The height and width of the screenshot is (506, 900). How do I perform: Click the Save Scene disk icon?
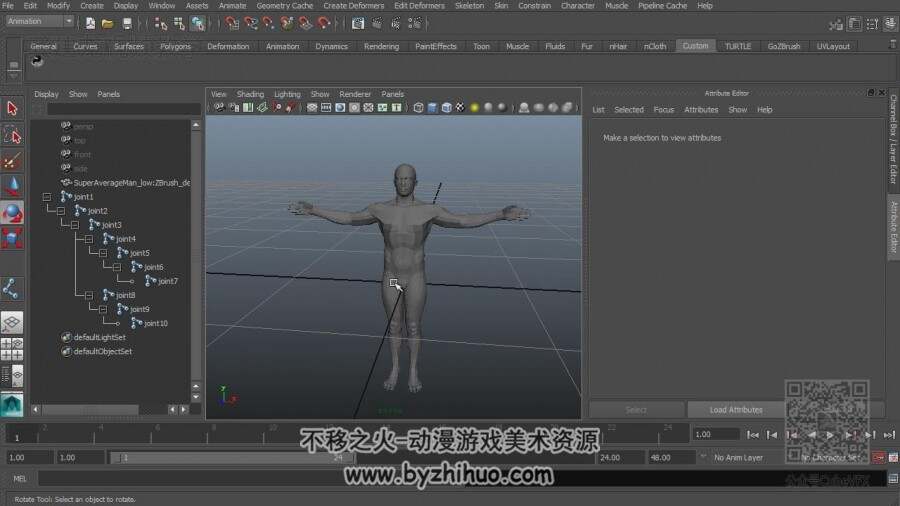pyautogui.click(x=127, y=24)
